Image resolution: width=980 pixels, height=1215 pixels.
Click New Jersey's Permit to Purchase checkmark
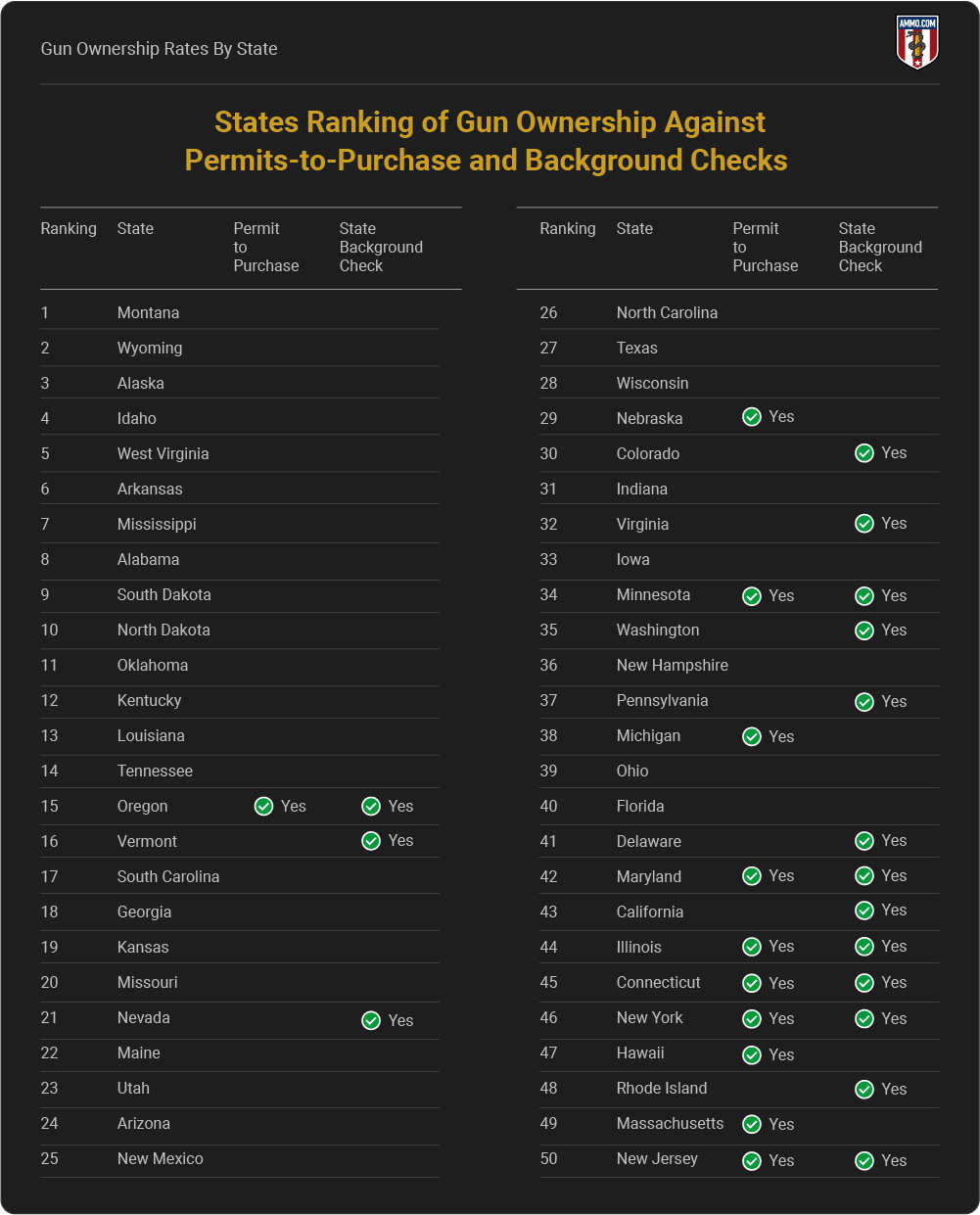click(x=752, y=1160)
